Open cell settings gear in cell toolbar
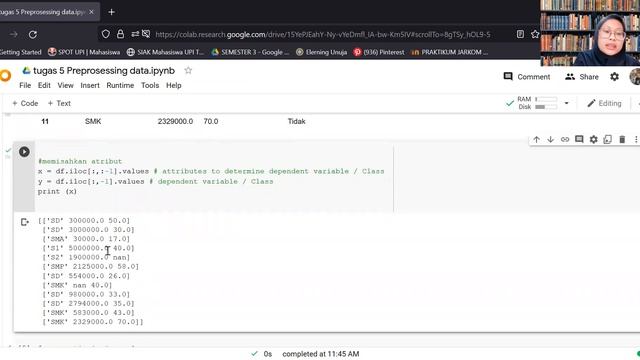The width and height of the screenshot is (640, 360). coord(593,140)
